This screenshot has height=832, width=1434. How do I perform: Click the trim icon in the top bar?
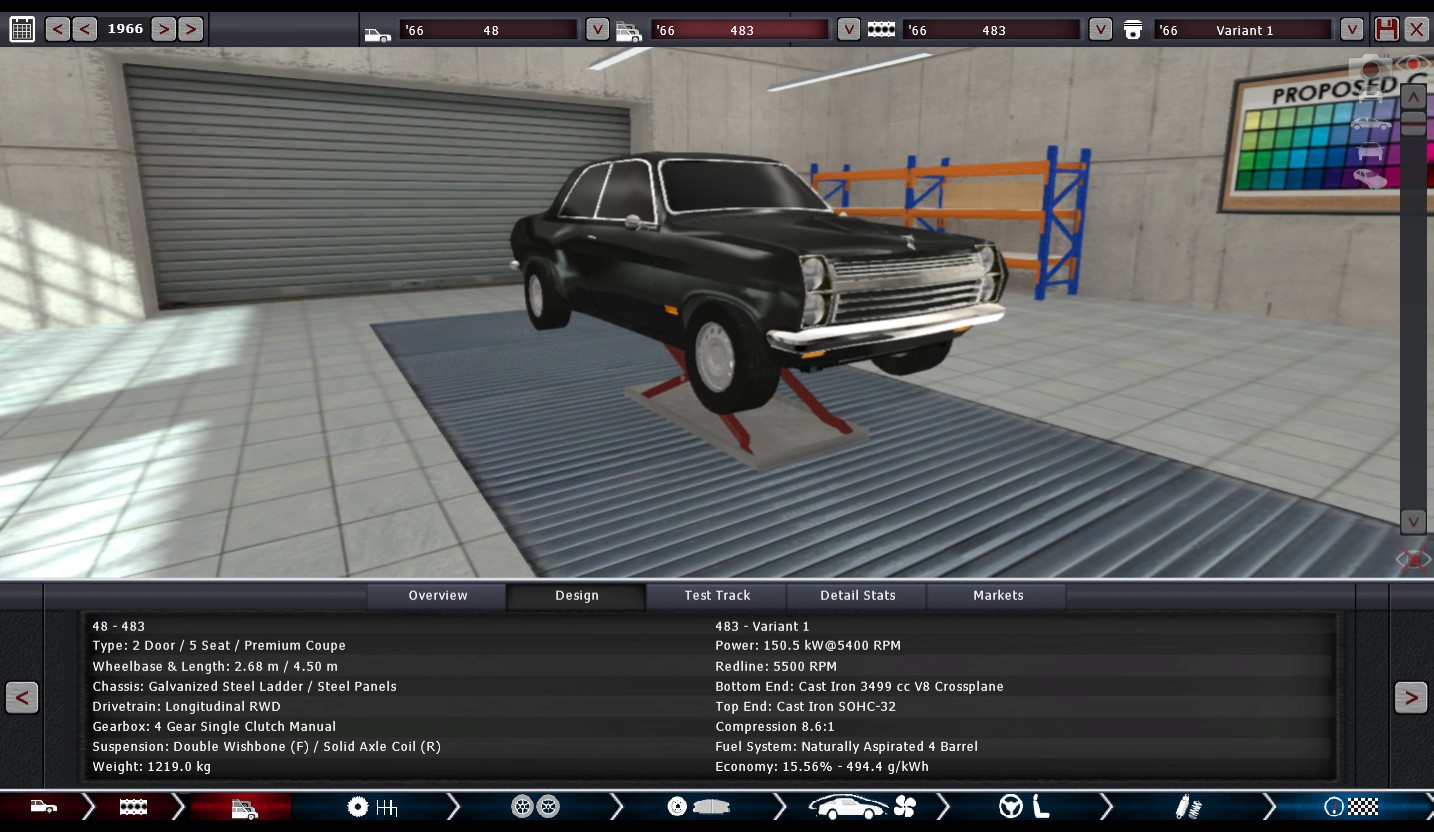629,32
